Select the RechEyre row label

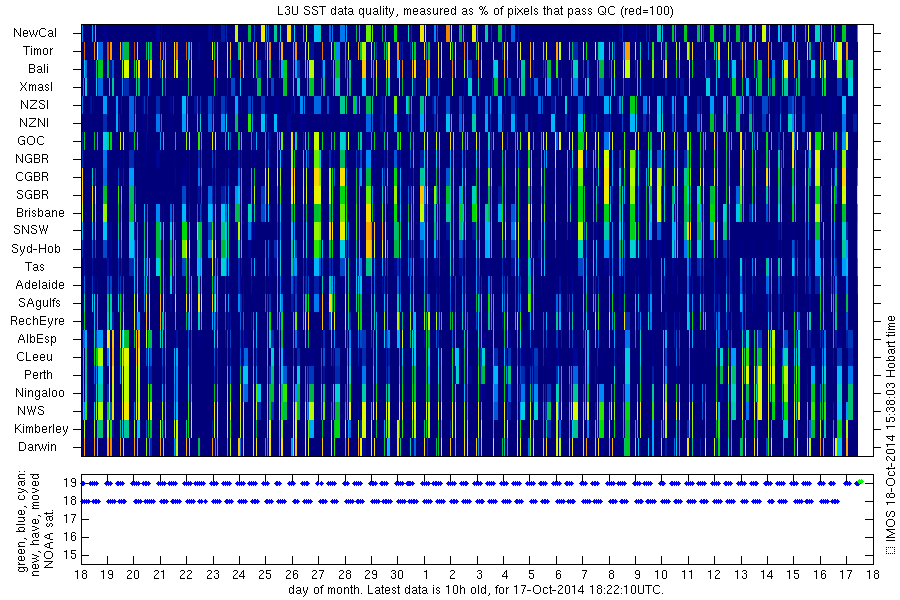pyautogui.click(x=37, y=320)
